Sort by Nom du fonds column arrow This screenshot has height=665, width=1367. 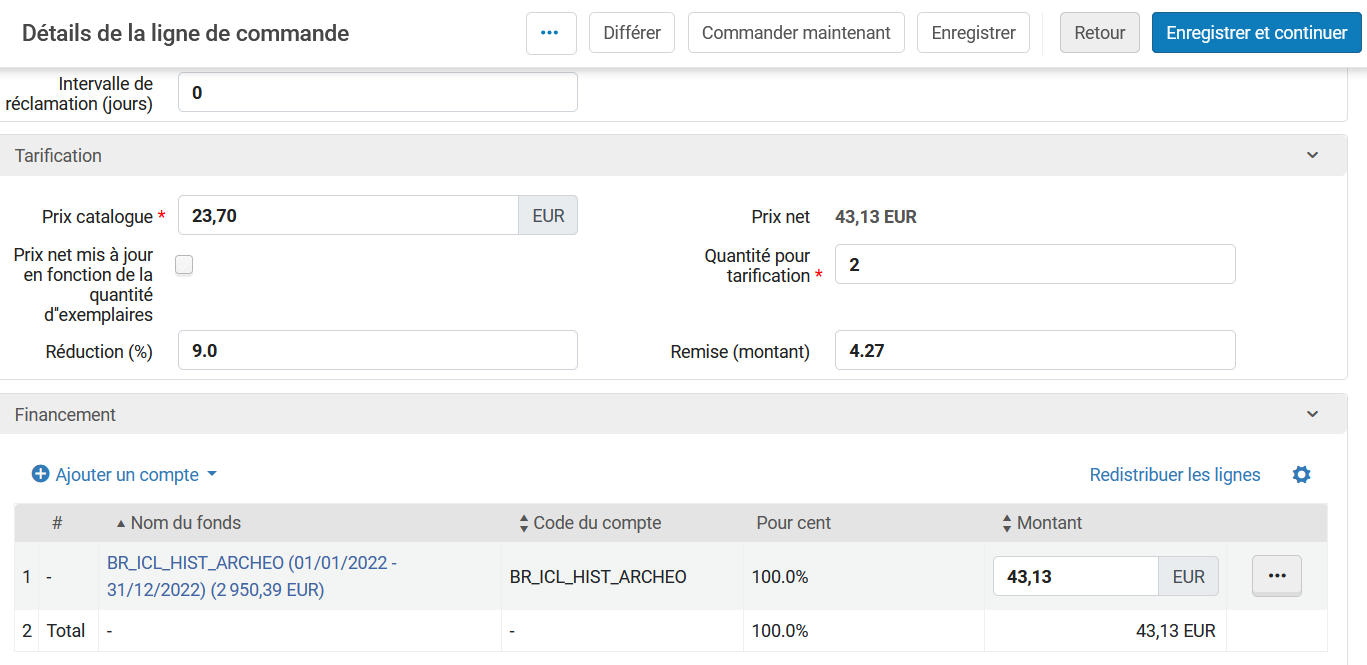121,523
